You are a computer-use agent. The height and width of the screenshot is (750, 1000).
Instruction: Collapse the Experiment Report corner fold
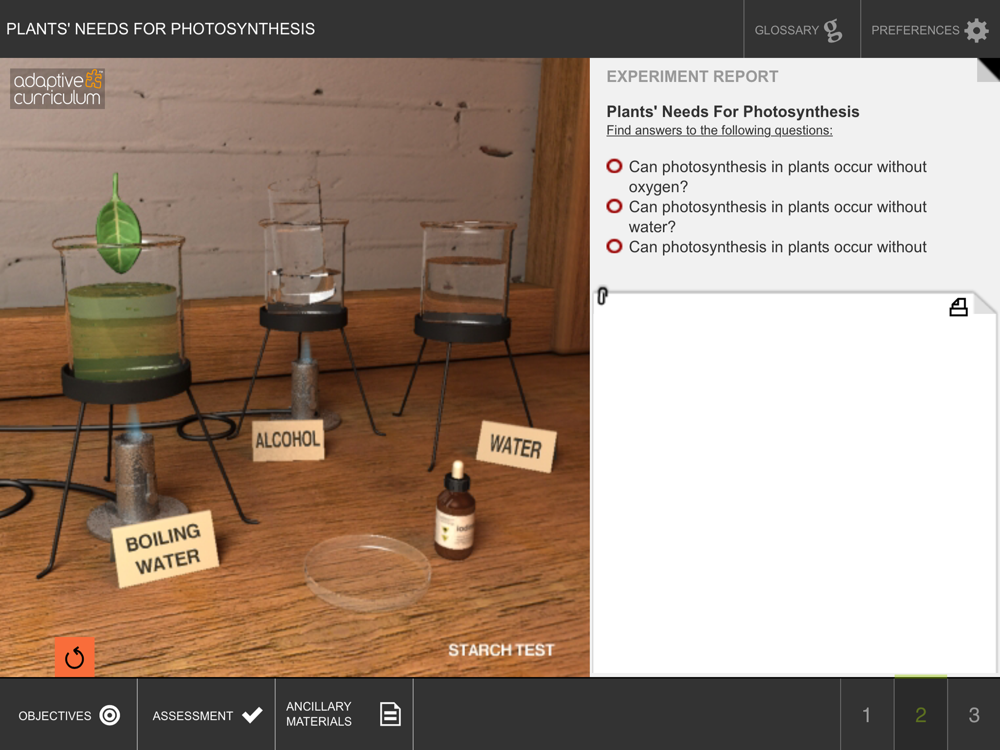(x=988, y=70)
